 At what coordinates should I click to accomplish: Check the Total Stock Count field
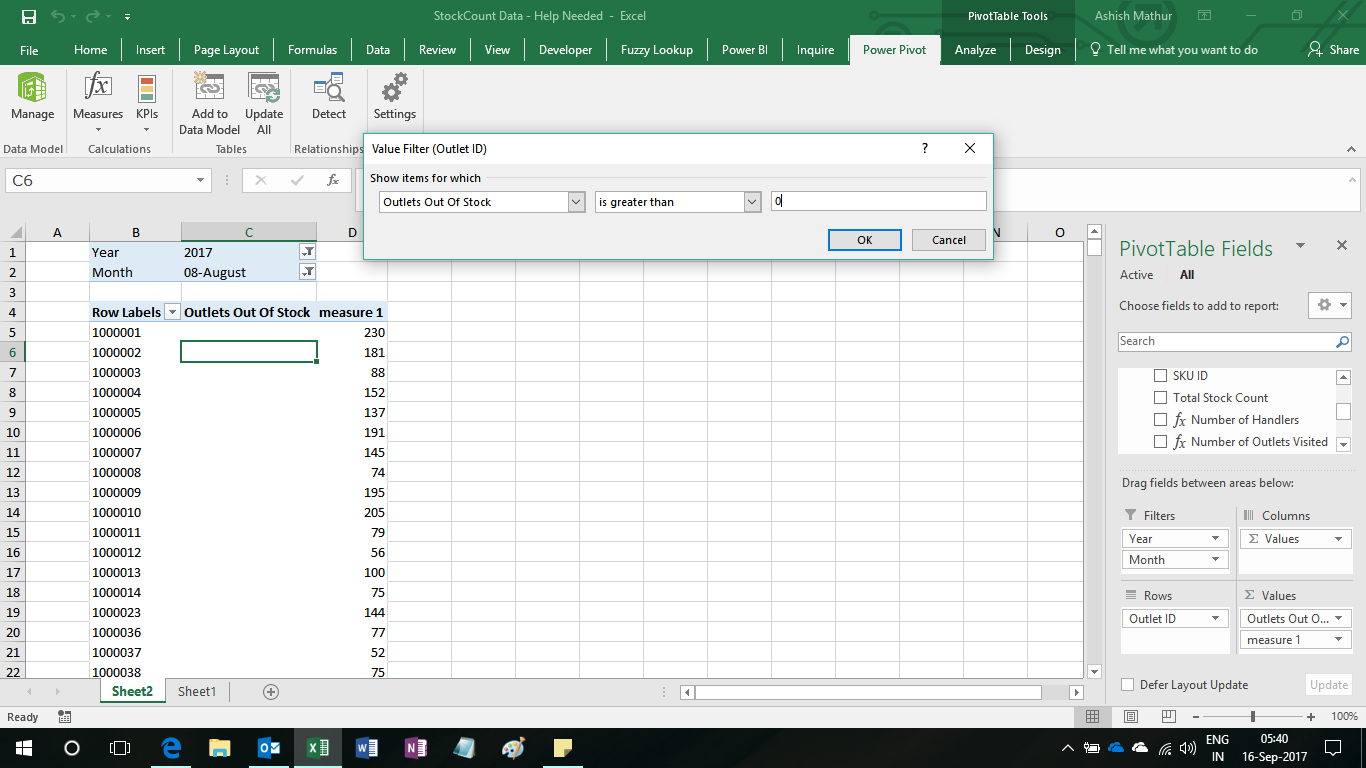point(1161,398)
